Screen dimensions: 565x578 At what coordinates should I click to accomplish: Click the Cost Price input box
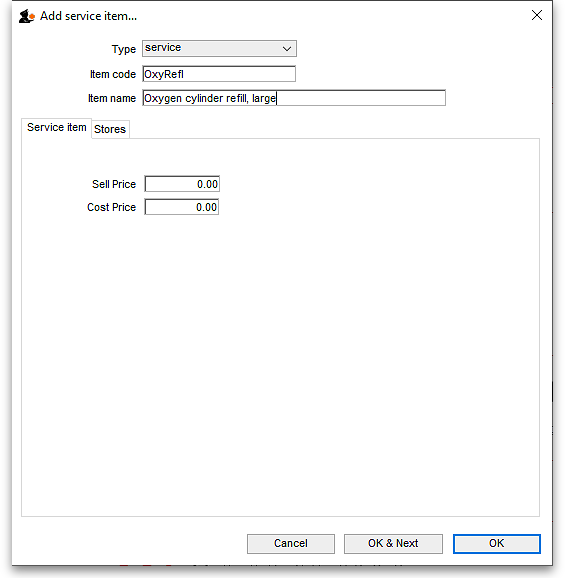coord(182,207)
